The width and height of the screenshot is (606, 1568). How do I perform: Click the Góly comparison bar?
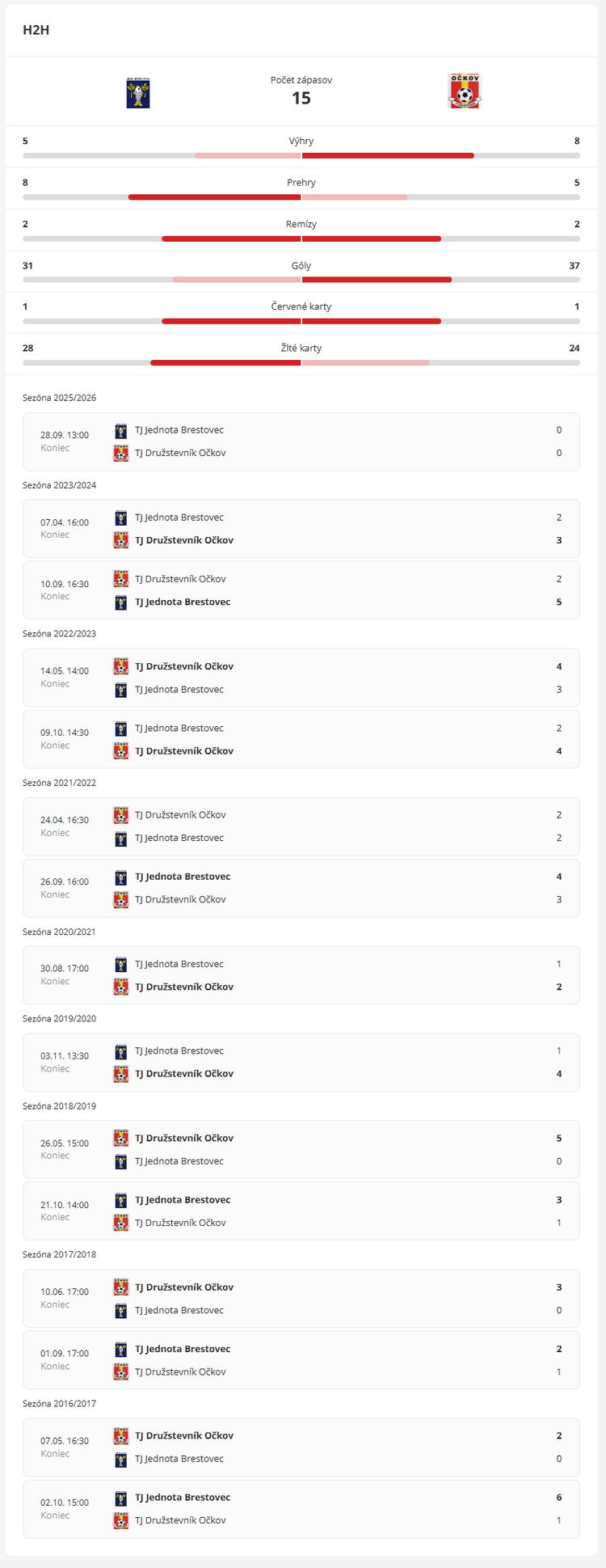tap(301, 280)
